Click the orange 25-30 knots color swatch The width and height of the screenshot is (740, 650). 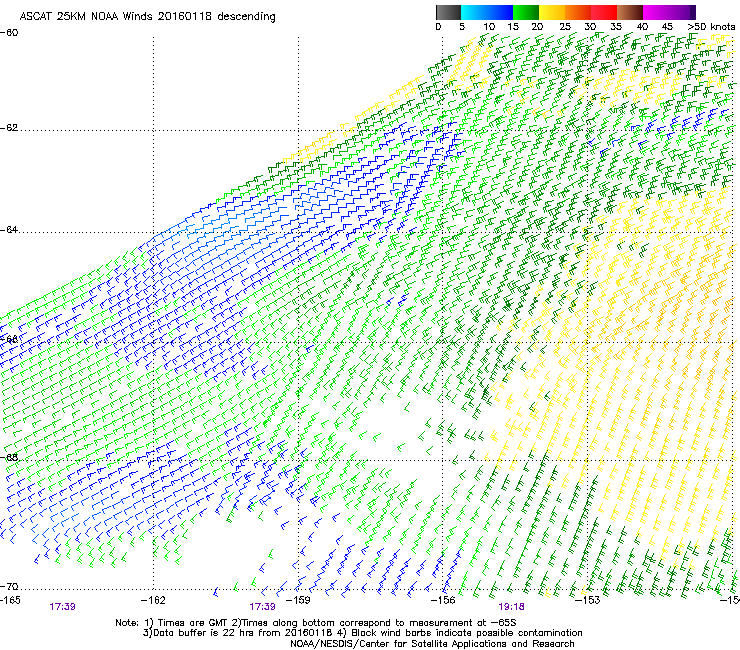578,12
